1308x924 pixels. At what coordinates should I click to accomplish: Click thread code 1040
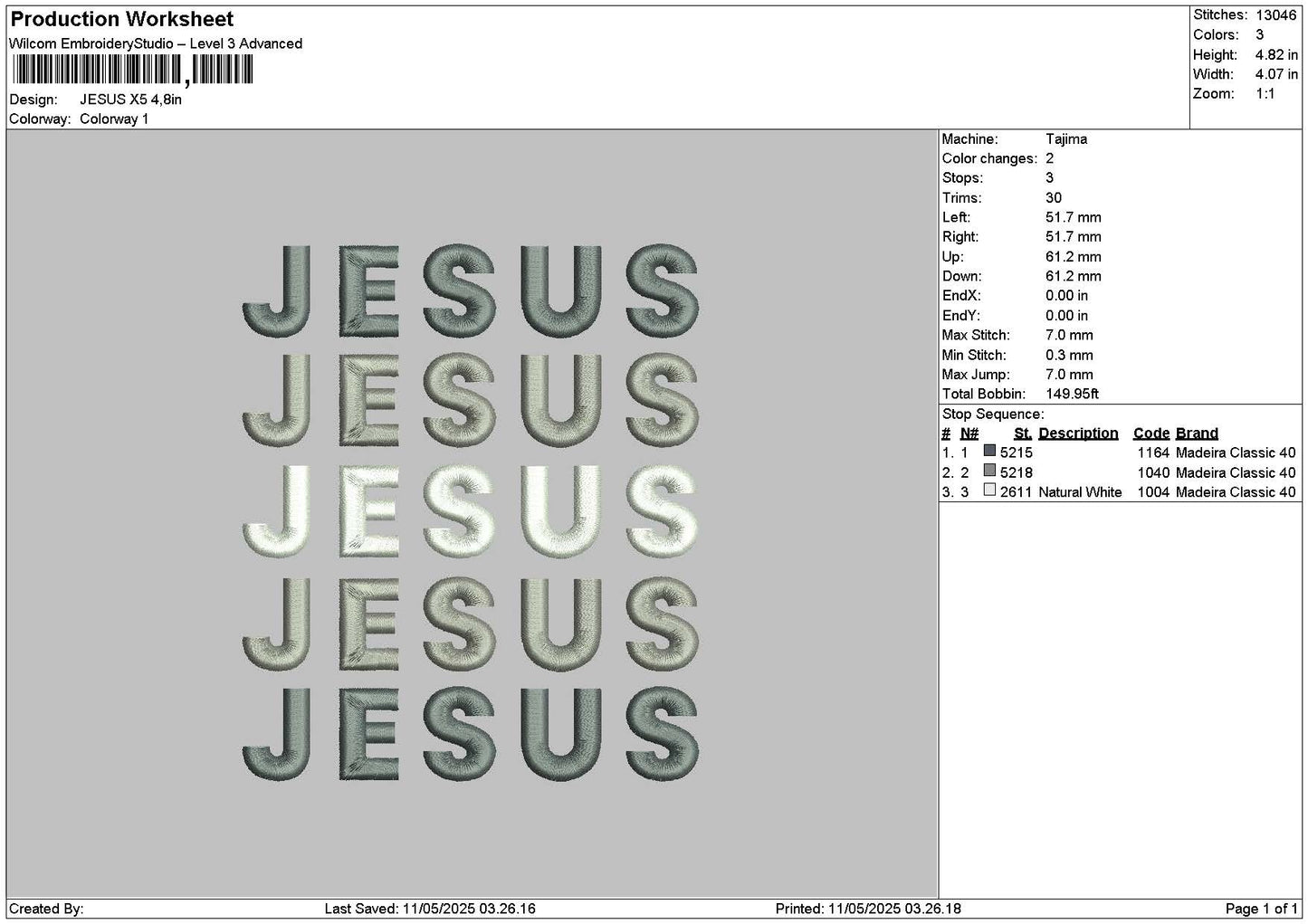1154,472
